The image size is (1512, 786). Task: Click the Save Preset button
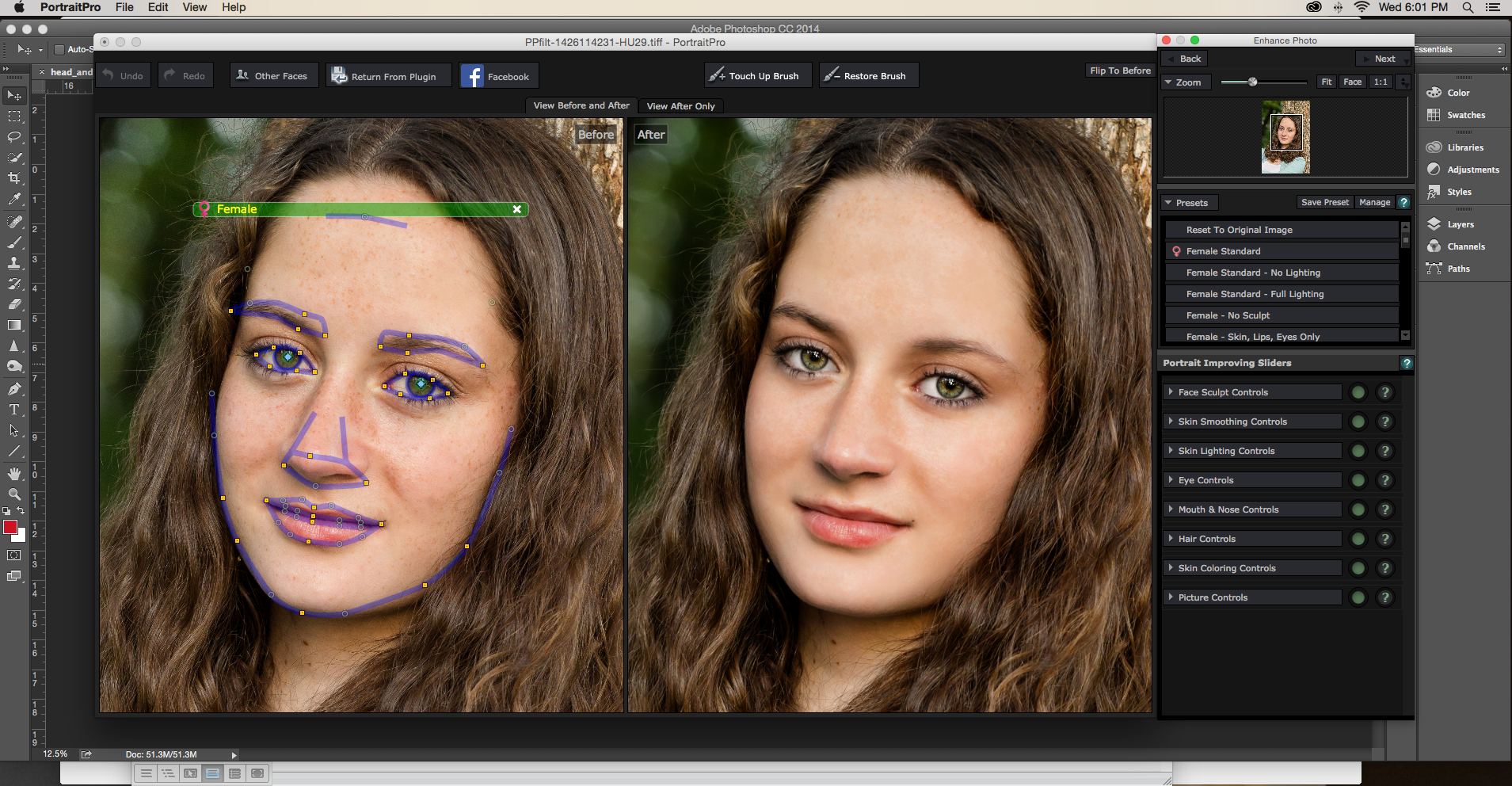pyautogui.click(x=1324, y=203)
